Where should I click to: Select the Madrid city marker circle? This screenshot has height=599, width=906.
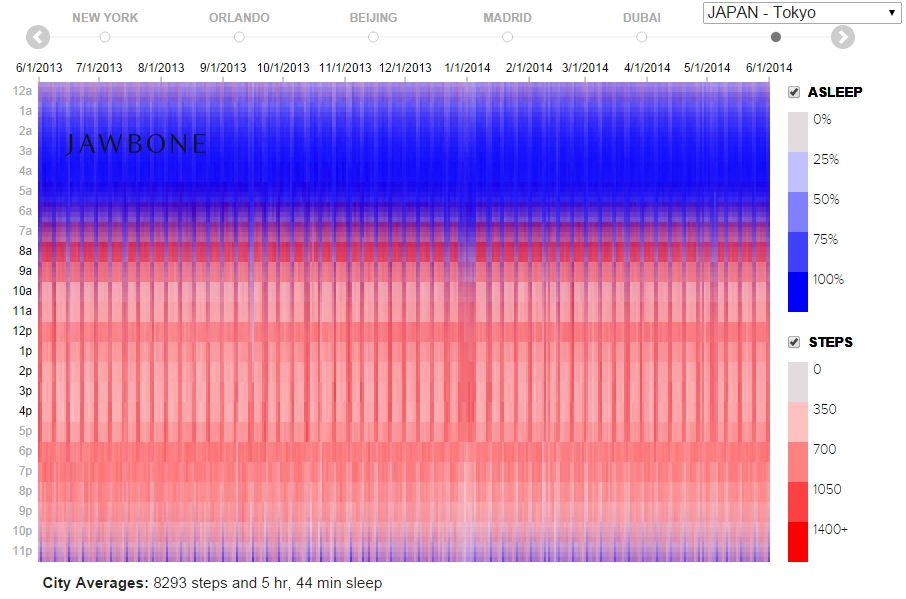pos(507,37)
